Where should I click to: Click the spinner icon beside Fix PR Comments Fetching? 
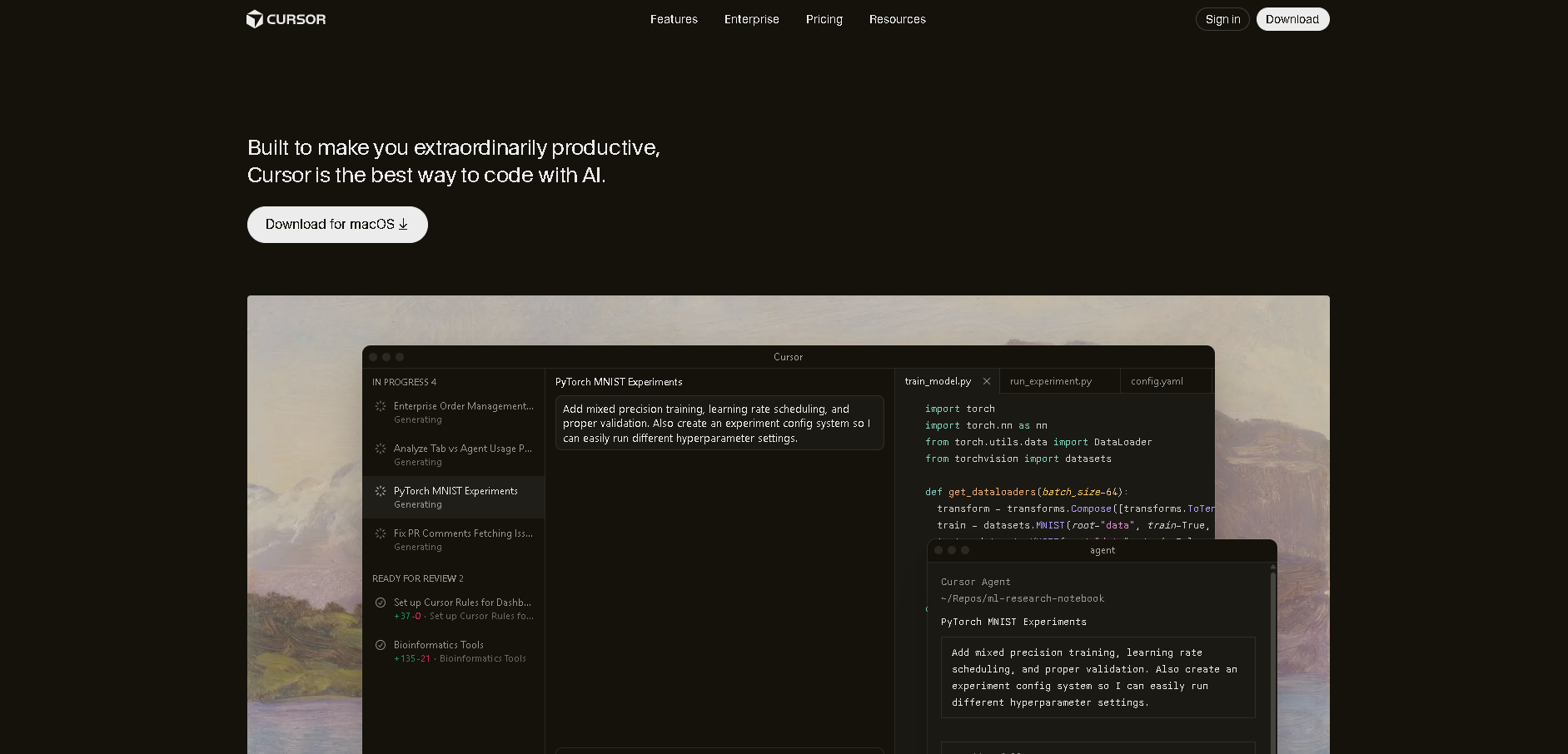[x=381, y=533]
